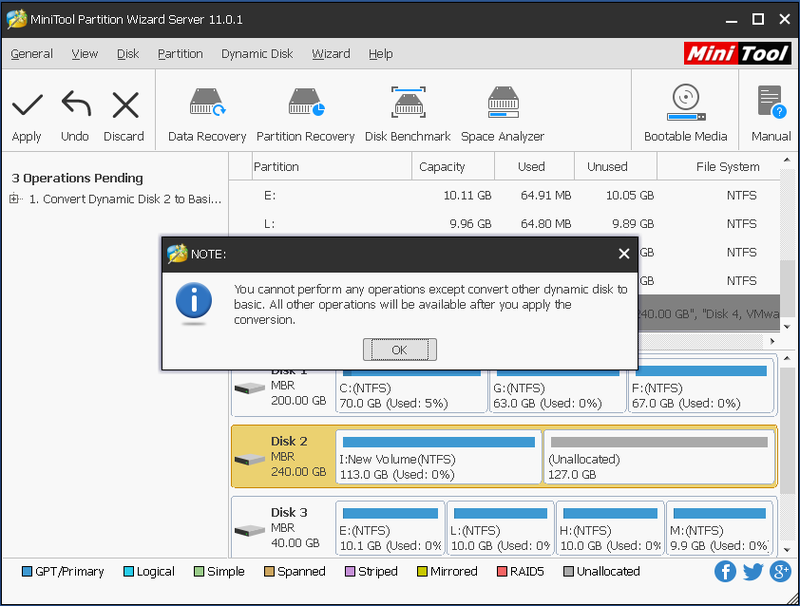Select H:(NTFS) partition on Disk 3
Viewport: 800px width, 606px height.
tap(610, 528)
